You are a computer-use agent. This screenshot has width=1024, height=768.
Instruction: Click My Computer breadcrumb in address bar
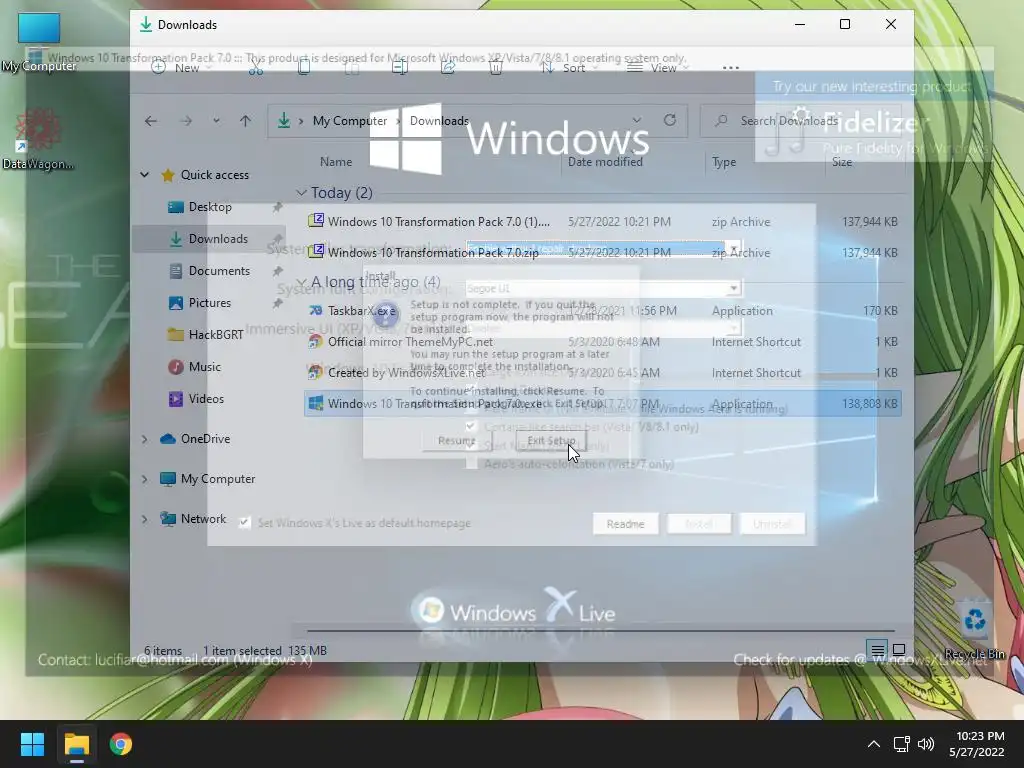[349, 121]
